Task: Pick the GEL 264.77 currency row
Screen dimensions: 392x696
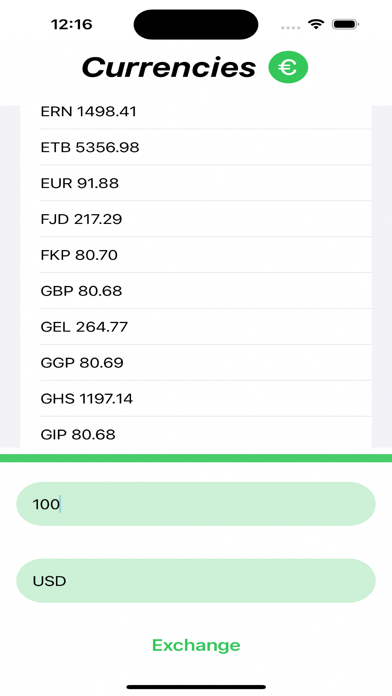Action: click(x=196, y=327)
